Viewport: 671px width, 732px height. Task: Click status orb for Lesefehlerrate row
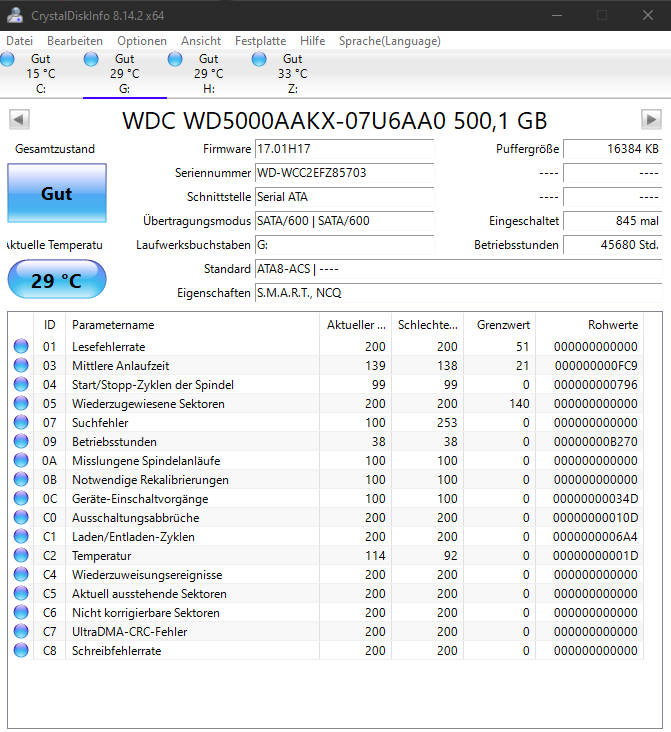(21, 346)
